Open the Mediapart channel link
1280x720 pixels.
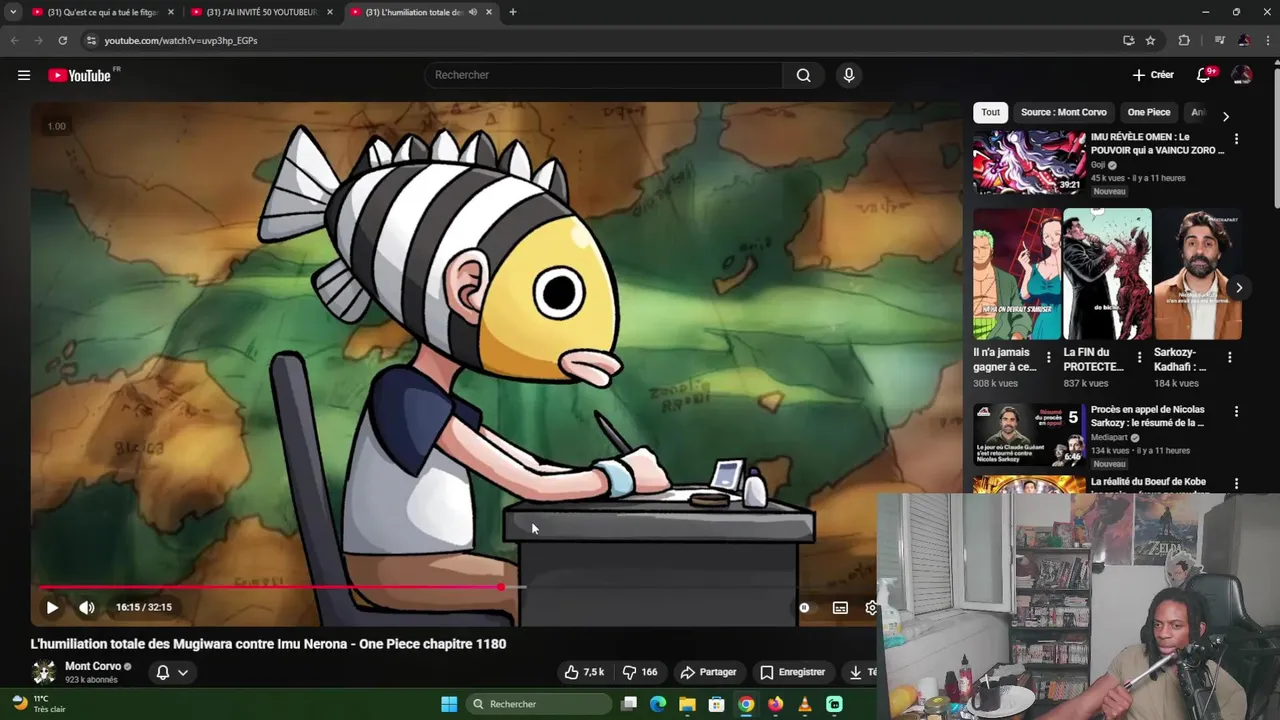coord(1110,438)
